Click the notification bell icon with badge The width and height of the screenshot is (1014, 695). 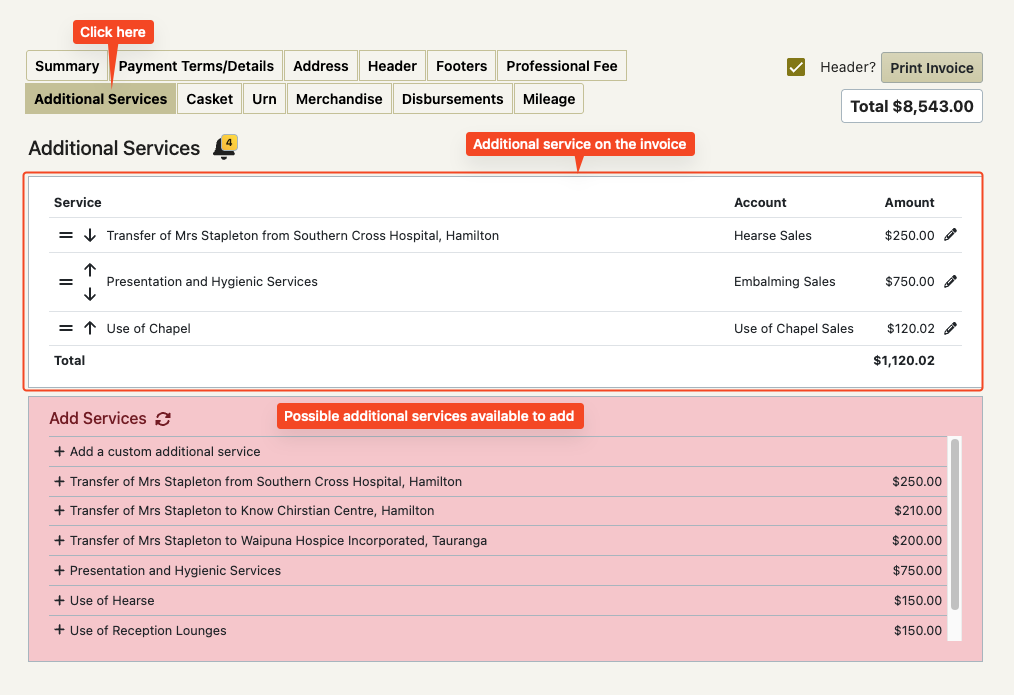click(224, 147)
